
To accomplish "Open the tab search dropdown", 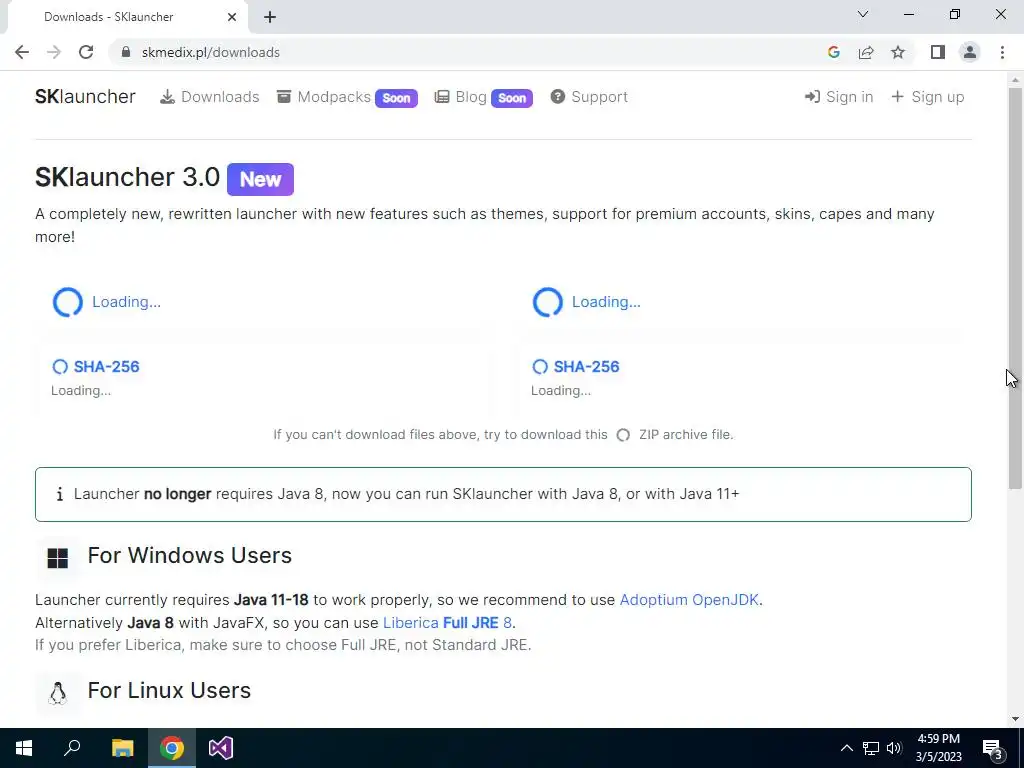I will coord(863,14).
